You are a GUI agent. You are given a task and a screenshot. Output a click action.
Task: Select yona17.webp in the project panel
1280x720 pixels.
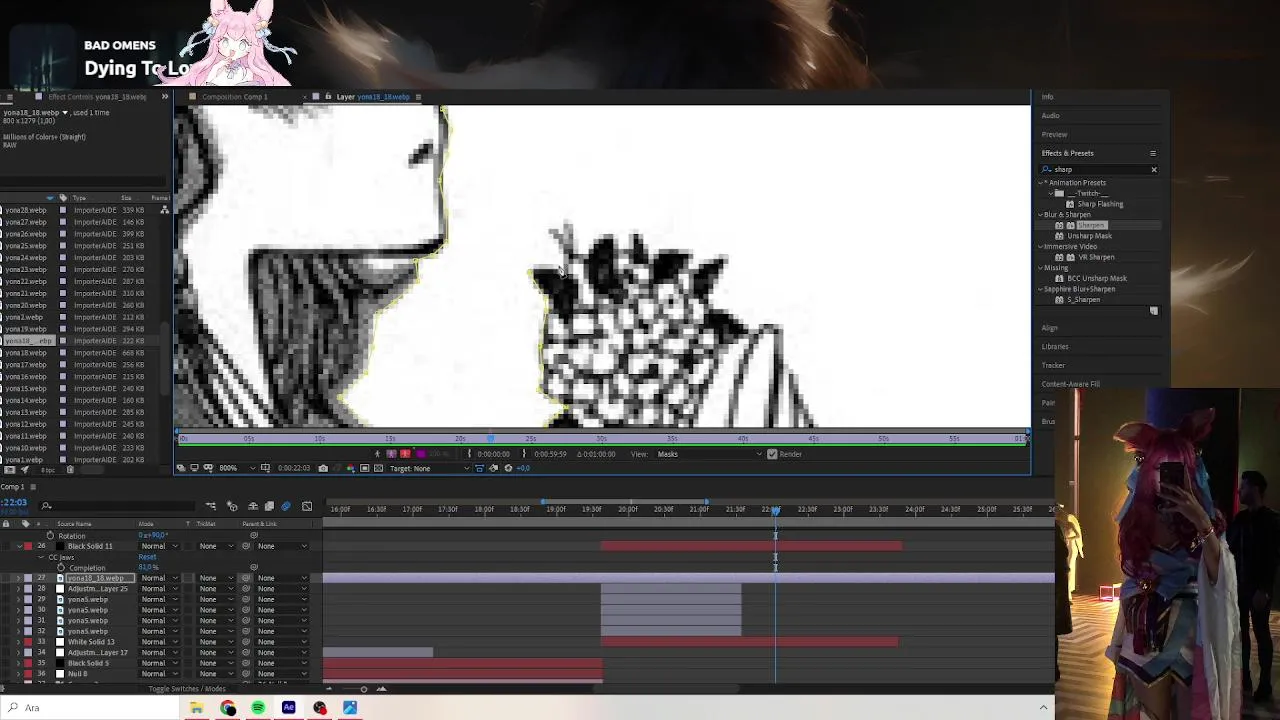(x=26, y=365)
